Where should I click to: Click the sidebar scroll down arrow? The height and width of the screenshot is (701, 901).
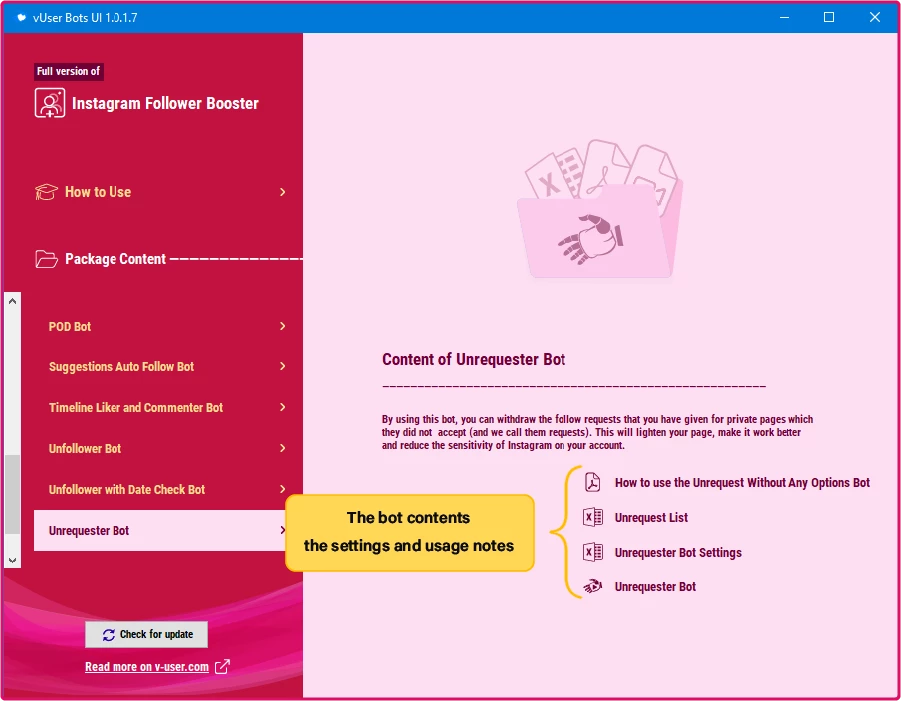coord(13,560)
